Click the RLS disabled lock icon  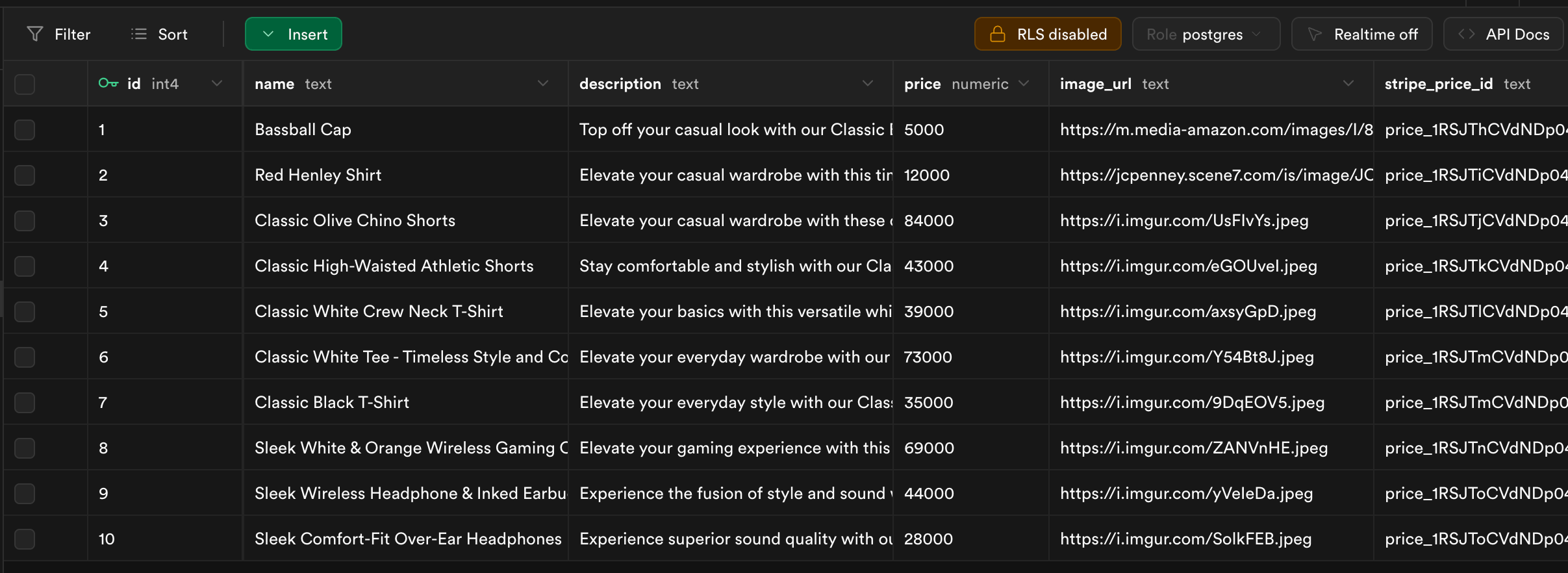[998, 34]
